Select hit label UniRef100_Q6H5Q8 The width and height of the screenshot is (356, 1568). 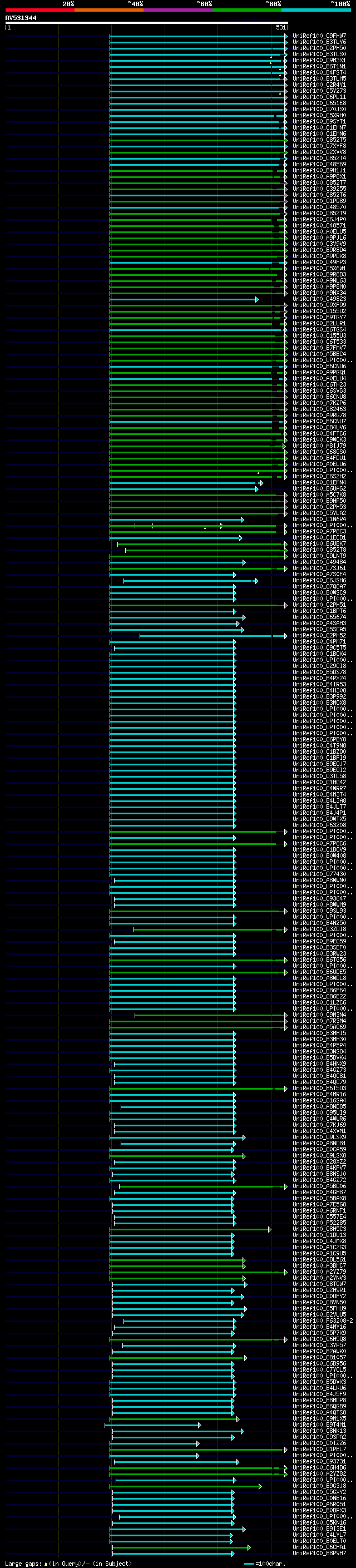(x=319, y=1339)
